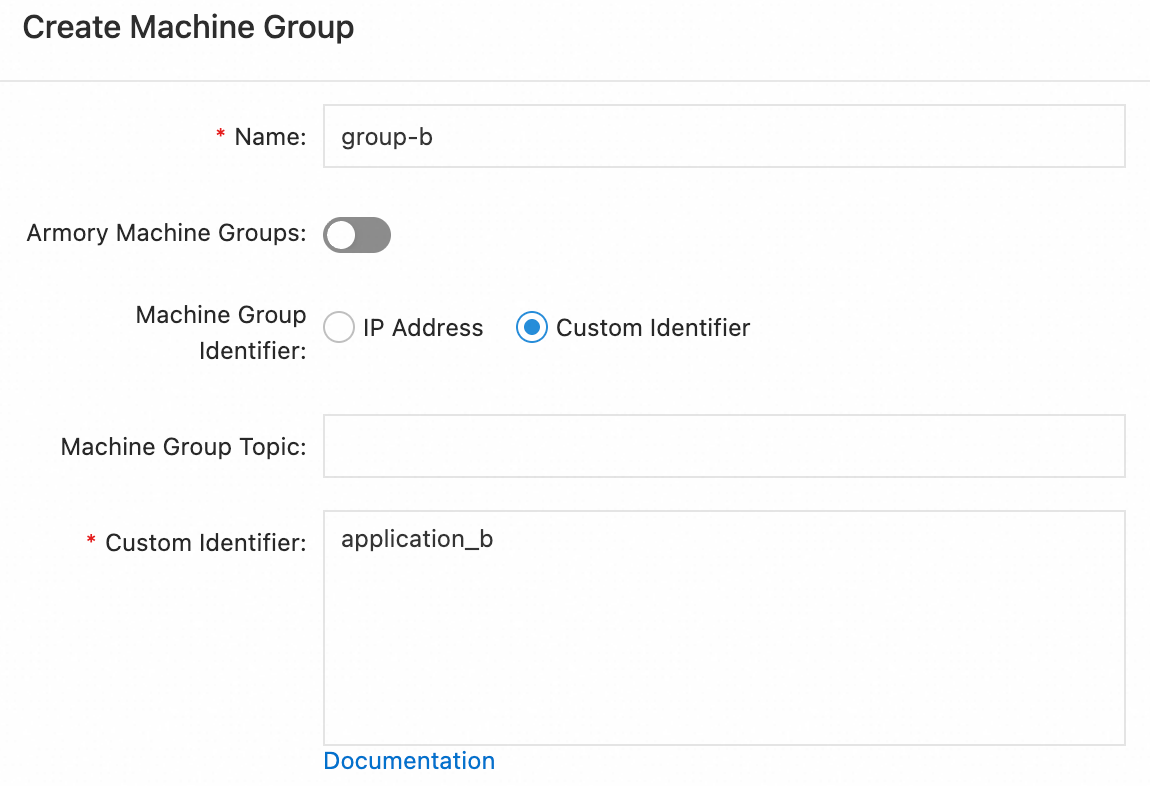Place cursor on the "group-b" text
Image resolution: width=1150 pixels, height=786 pixels.
pos(387,137)
